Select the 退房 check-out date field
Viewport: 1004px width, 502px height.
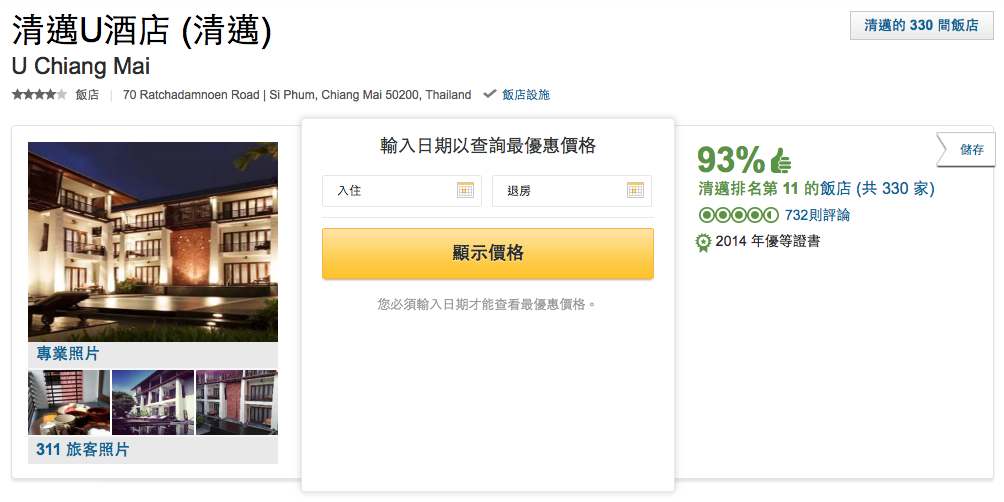click(x=571, y=191)
